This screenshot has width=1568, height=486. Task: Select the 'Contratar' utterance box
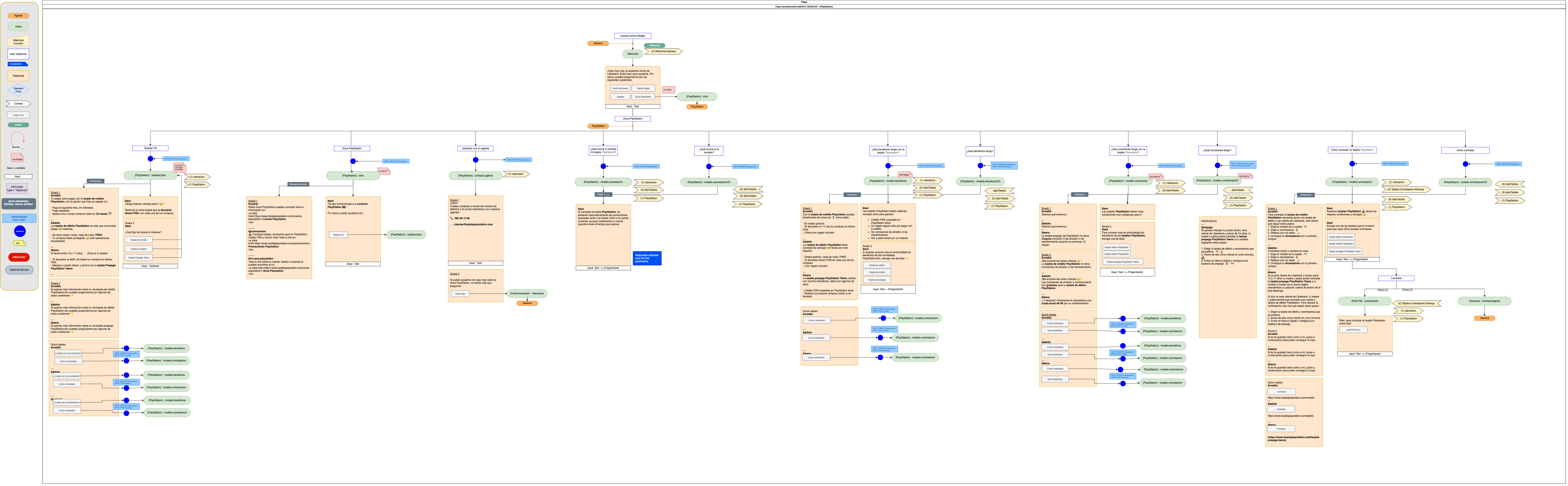point(1396,279)
